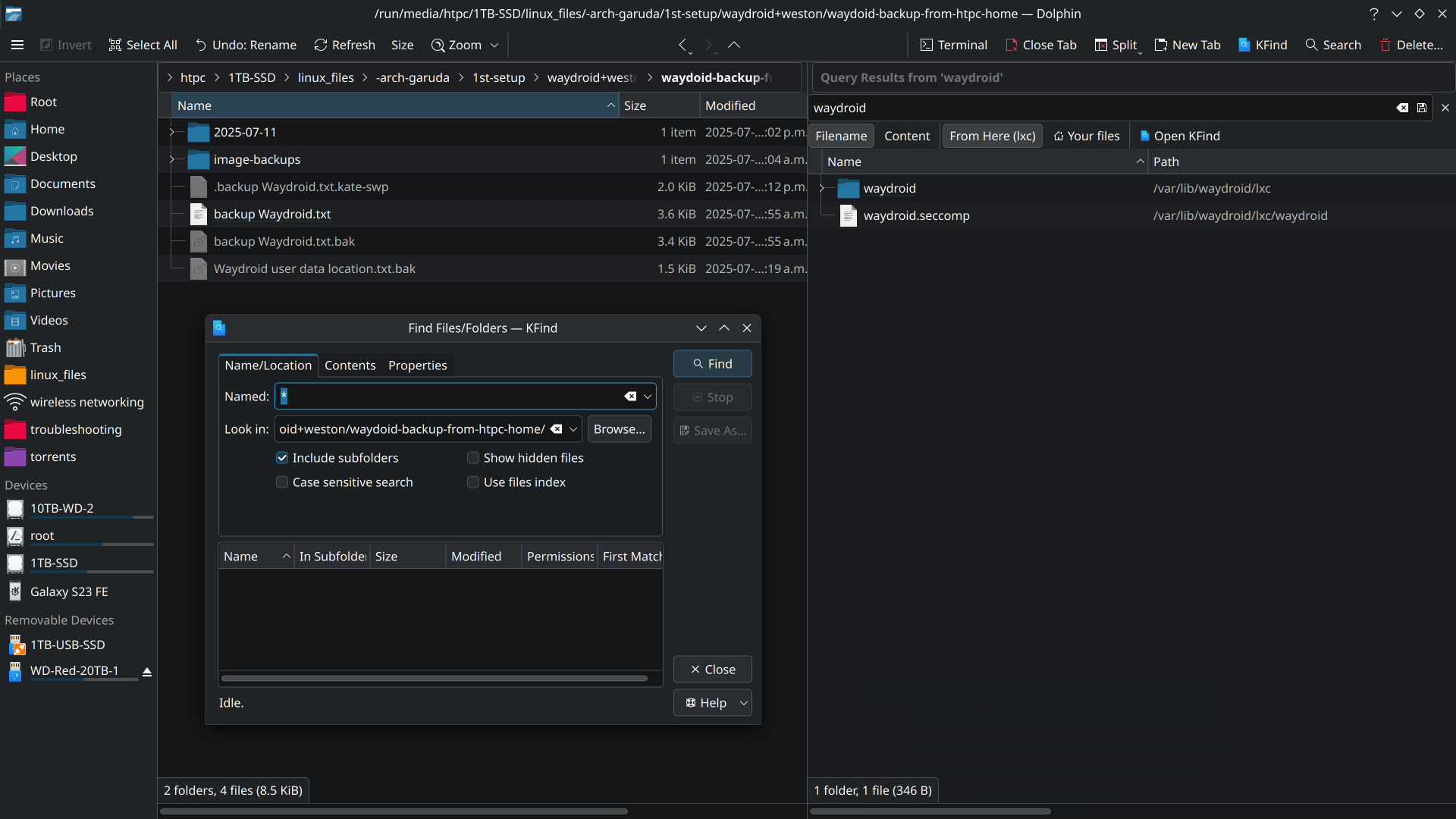Enable Show hidden files option
This screenshot has height=819, width=1456.
[x=473, y=458]
